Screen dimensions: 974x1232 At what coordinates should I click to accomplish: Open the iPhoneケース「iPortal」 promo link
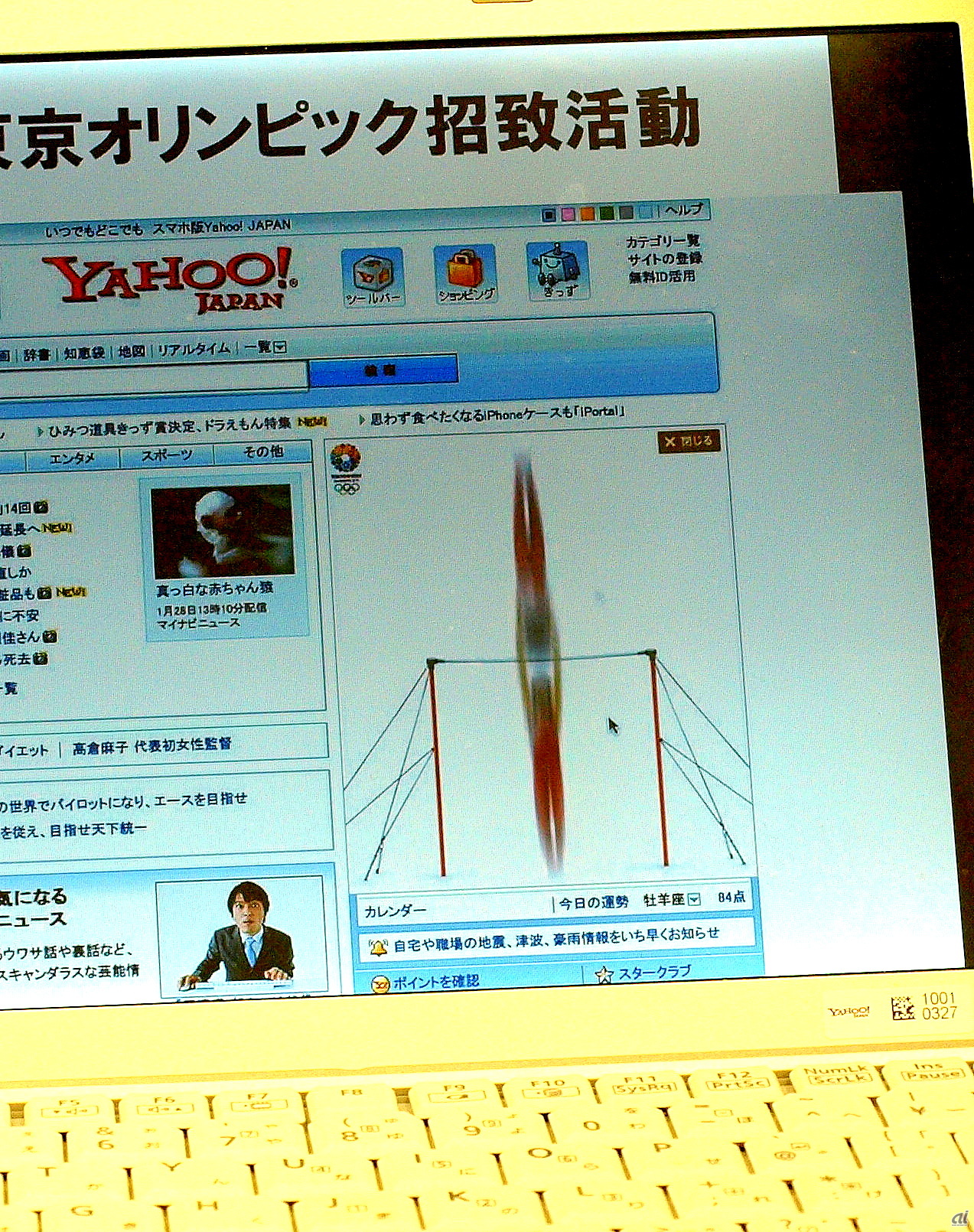click(x=497, y=415)
